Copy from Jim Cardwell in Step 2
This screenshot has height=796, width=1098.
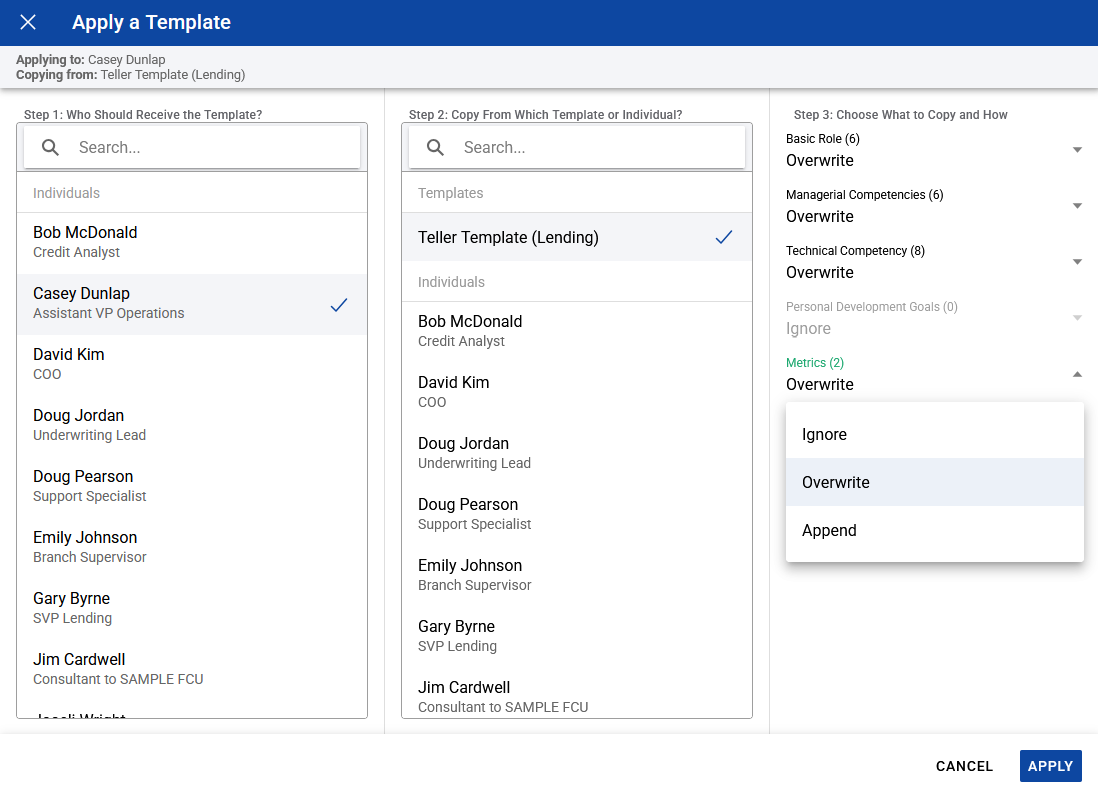pyautogui.click(x=577, y=693)
